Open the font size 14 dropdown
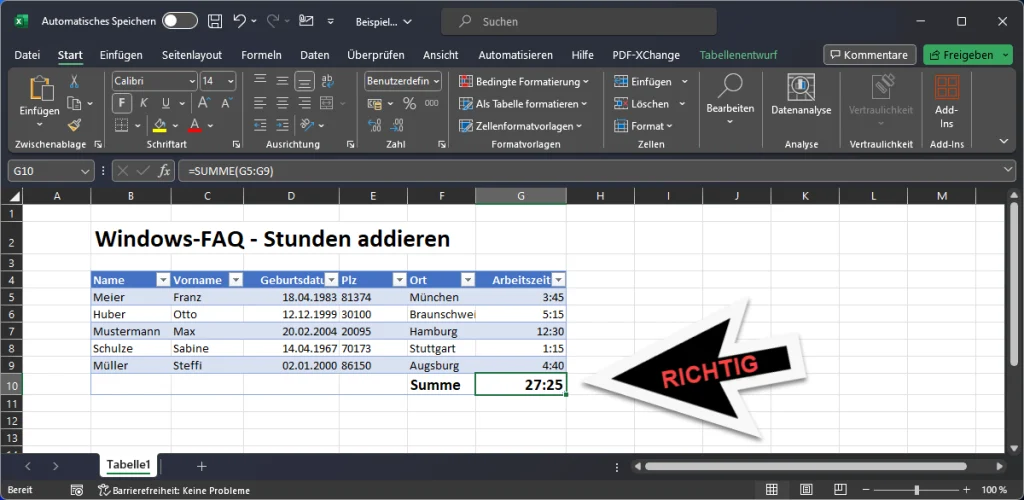The image size is (1024, 500). [x=231, y=82]
